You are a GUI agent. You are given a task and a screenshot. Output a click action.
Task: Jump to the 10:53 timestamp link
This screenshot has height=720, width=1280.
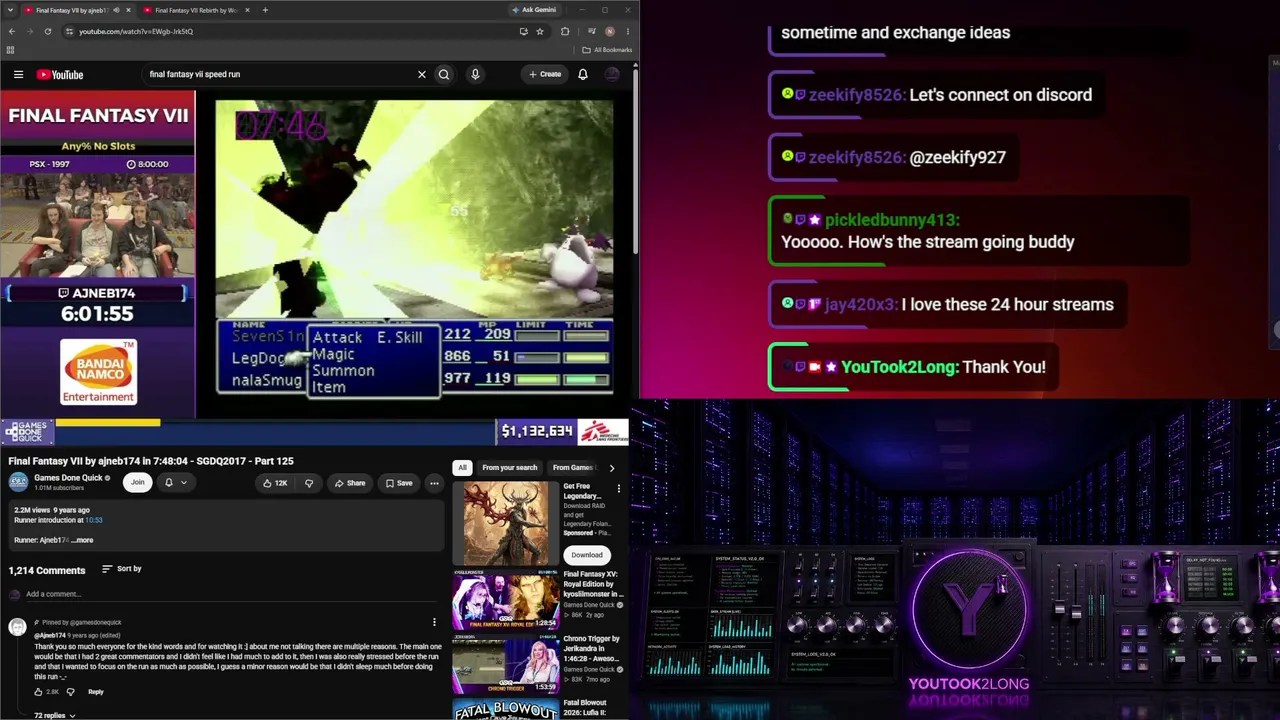(x=94, y=520)
